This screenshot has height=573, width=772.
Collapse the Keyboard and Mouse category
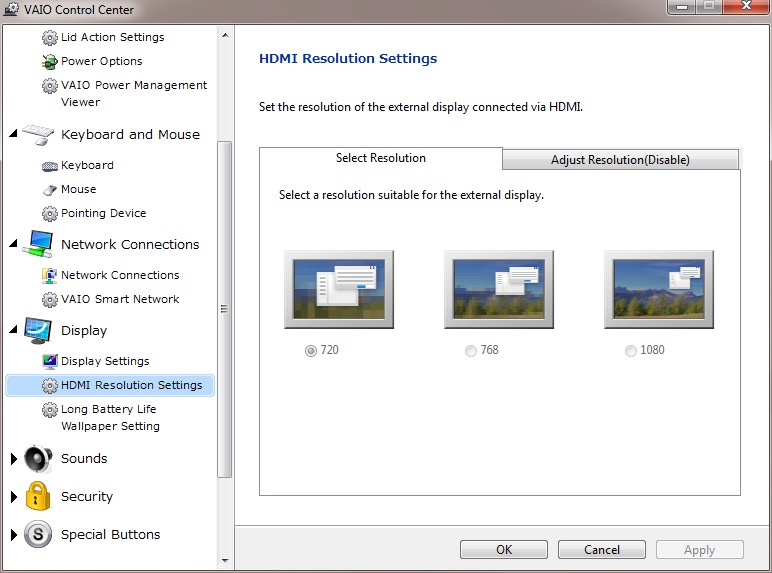click(13, 133)
